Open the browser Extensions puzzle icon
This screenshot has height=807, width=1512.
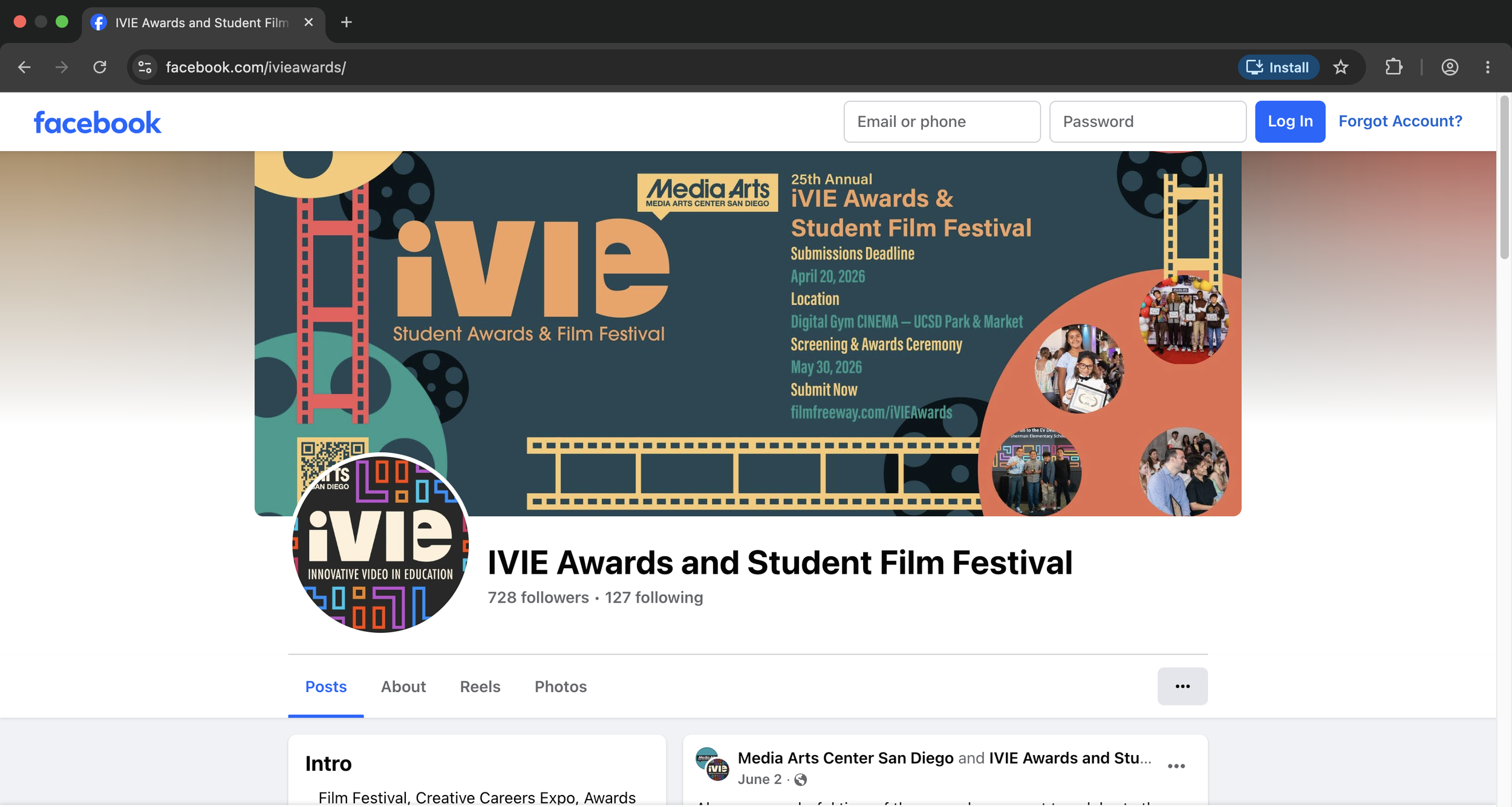1393,67
